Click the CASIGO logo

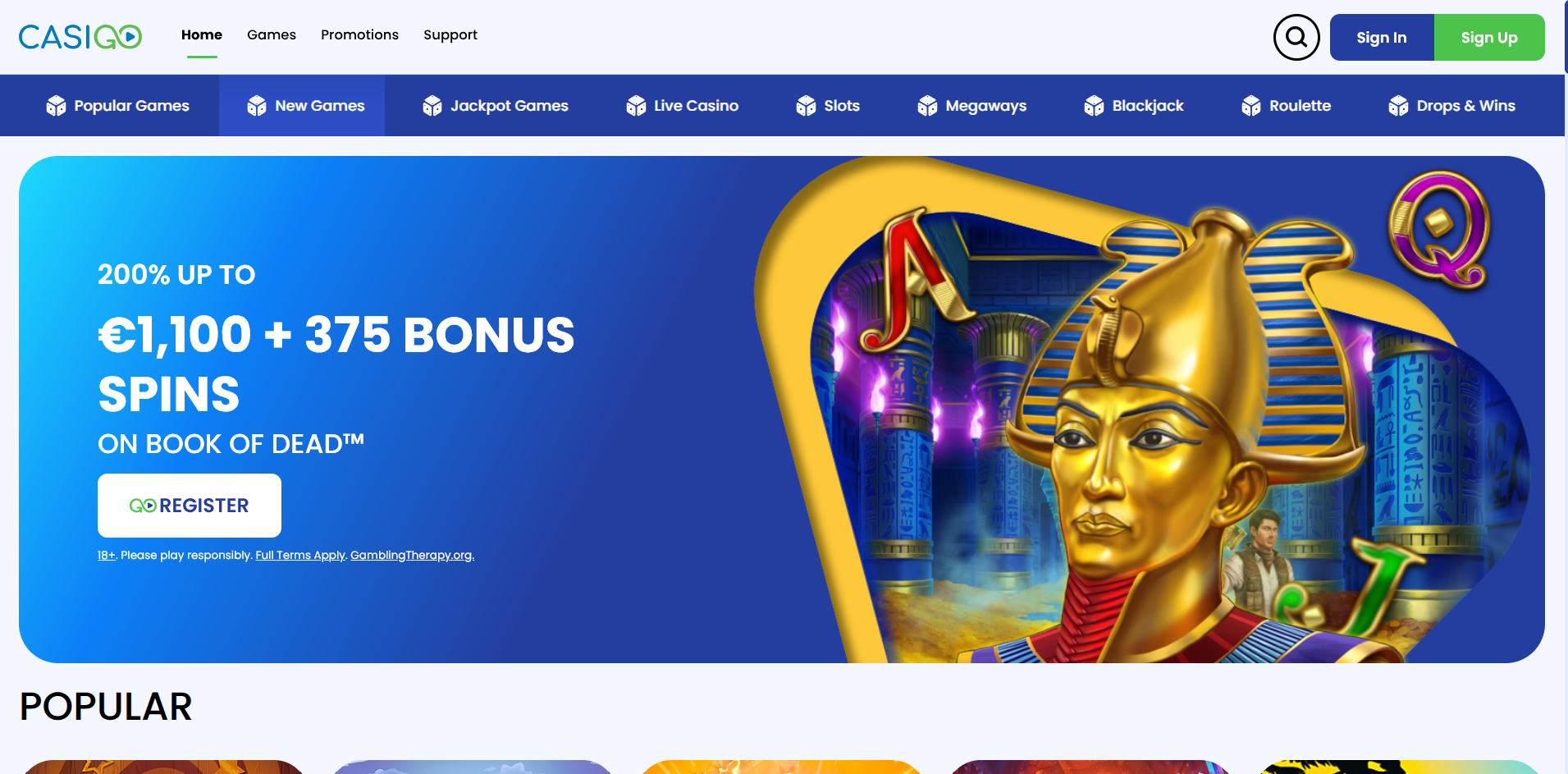tap(80, 37)
